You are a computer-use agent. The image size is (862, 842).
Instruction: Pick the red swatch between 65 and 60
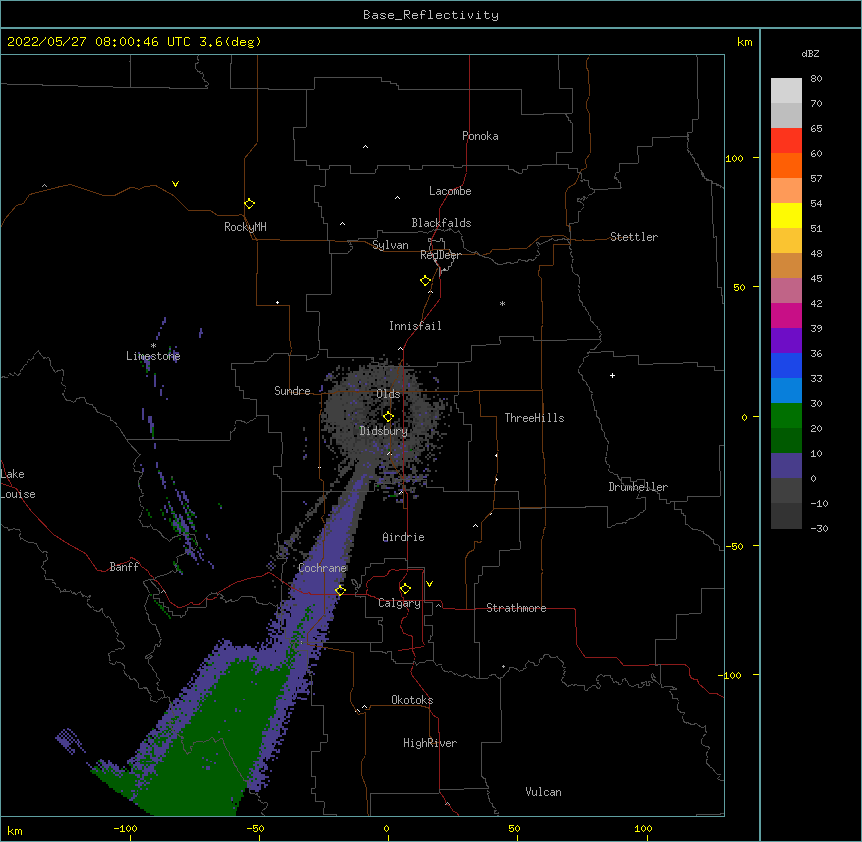[x=786, y=140]
